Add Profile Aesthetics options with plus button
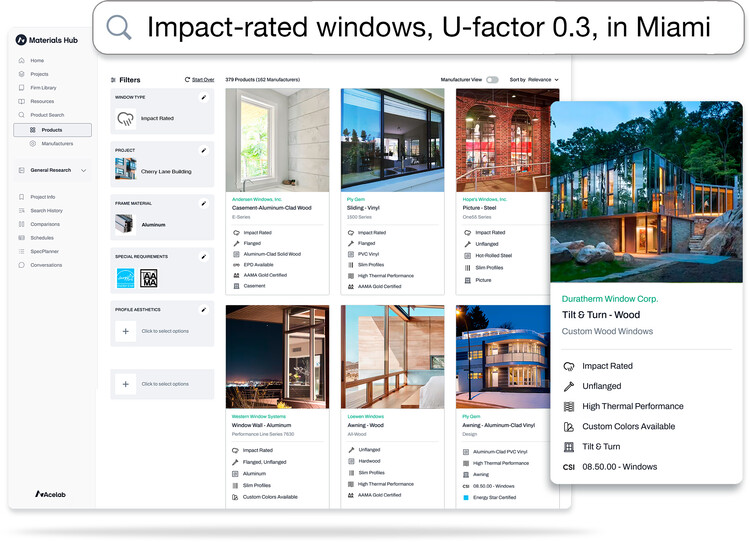 [125, 332]
